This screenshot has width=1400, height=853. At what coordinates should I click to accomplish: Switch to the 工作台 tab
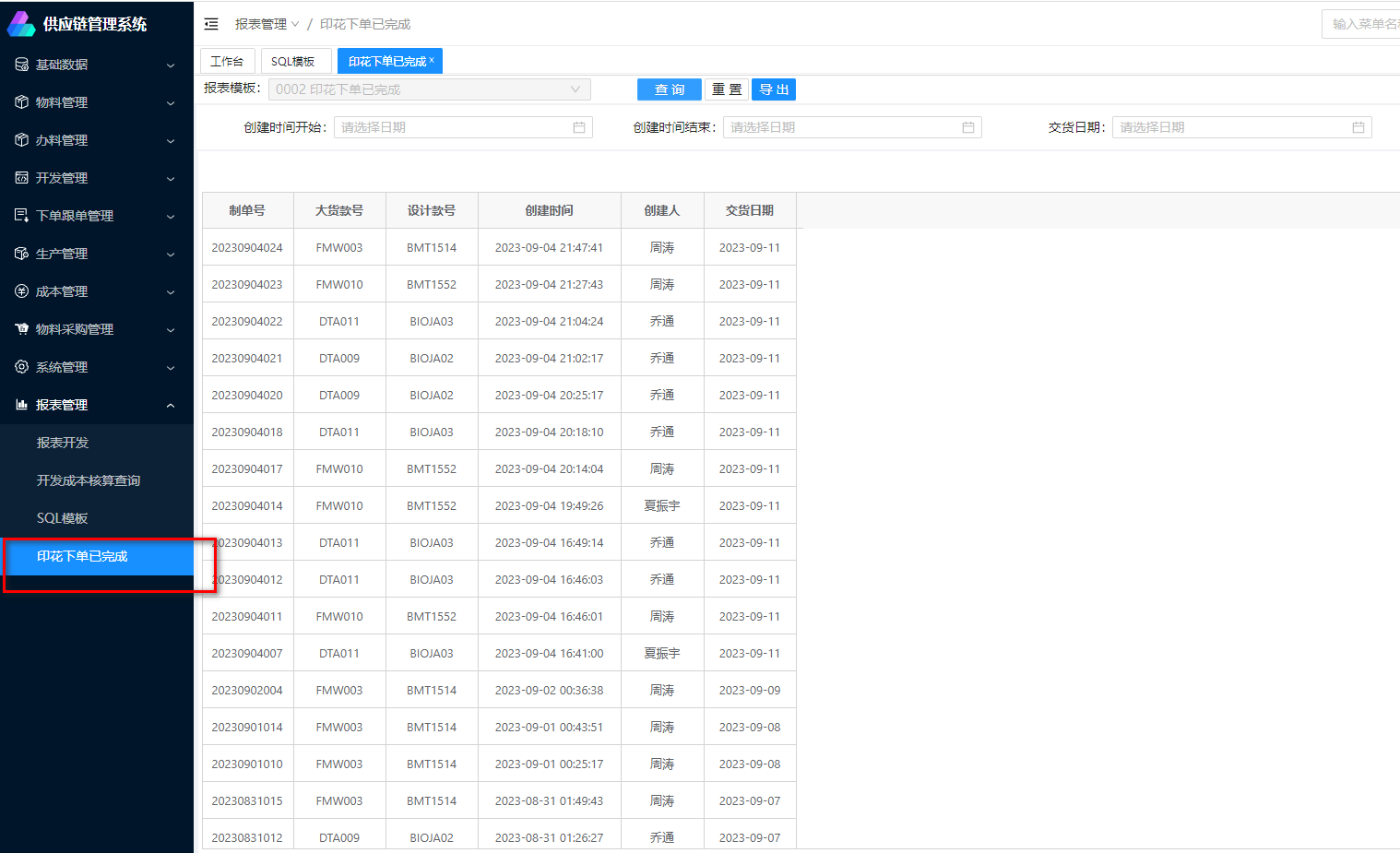tap(227, 62)
